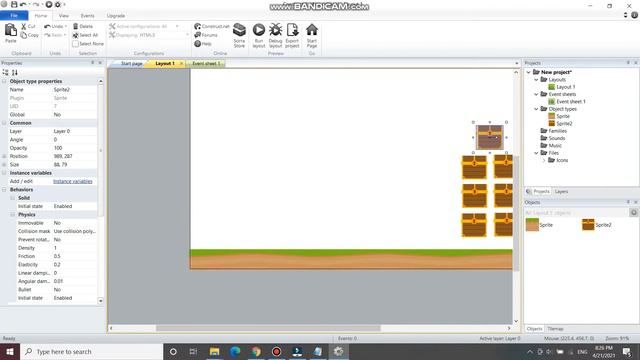Go to Start Page via home icon
640x360 pixels.
[312, 36]
